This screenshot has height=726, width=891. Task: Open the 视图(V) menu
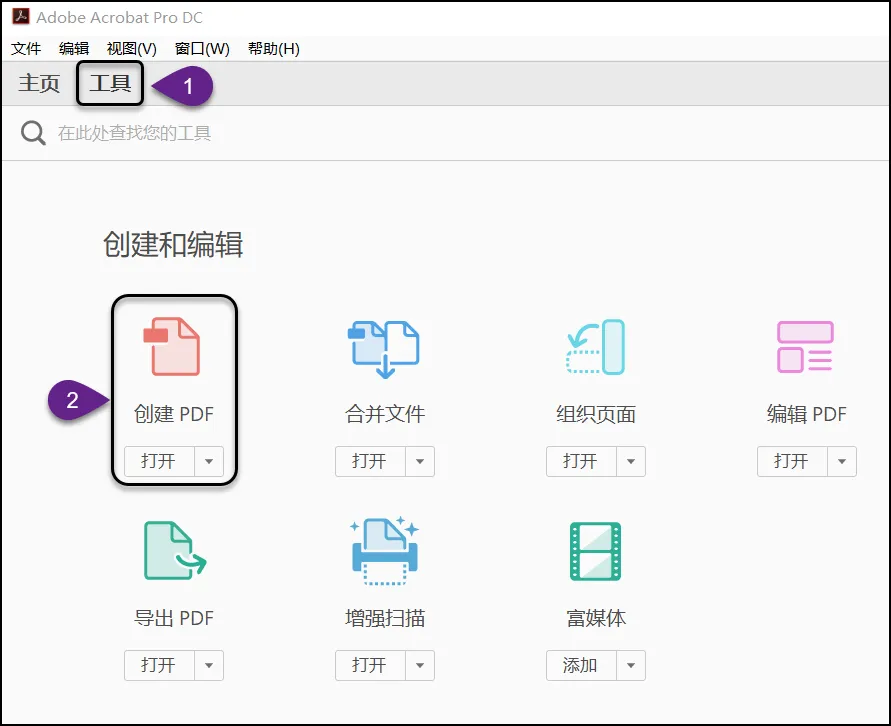click(x=132, y=49)
